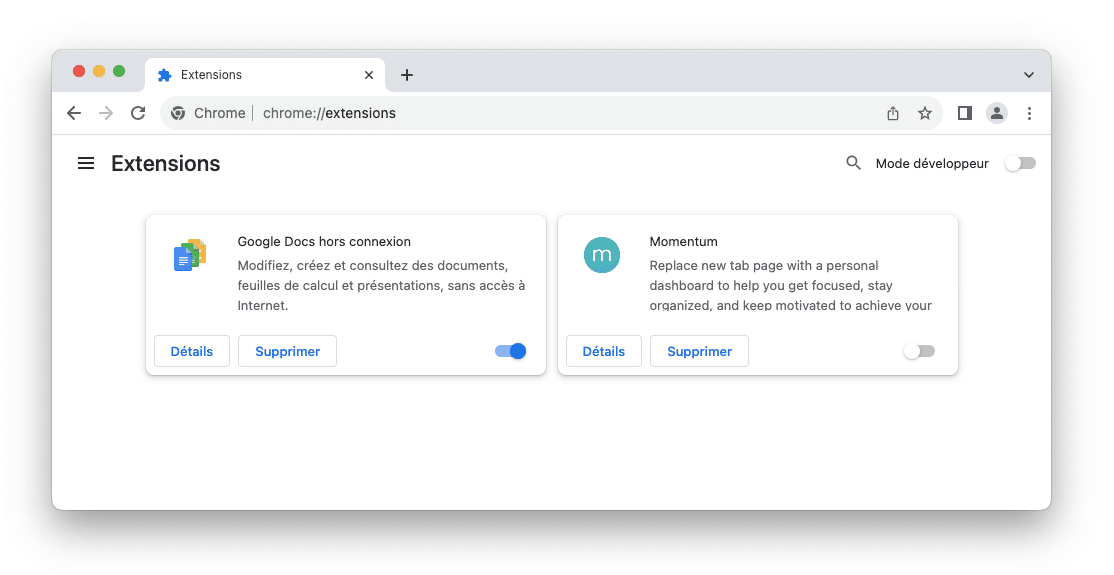The height and width of the screenshot is (575, 1114).
Task: Reload the page with the refresh icon
Action: (x=138, y=113)
